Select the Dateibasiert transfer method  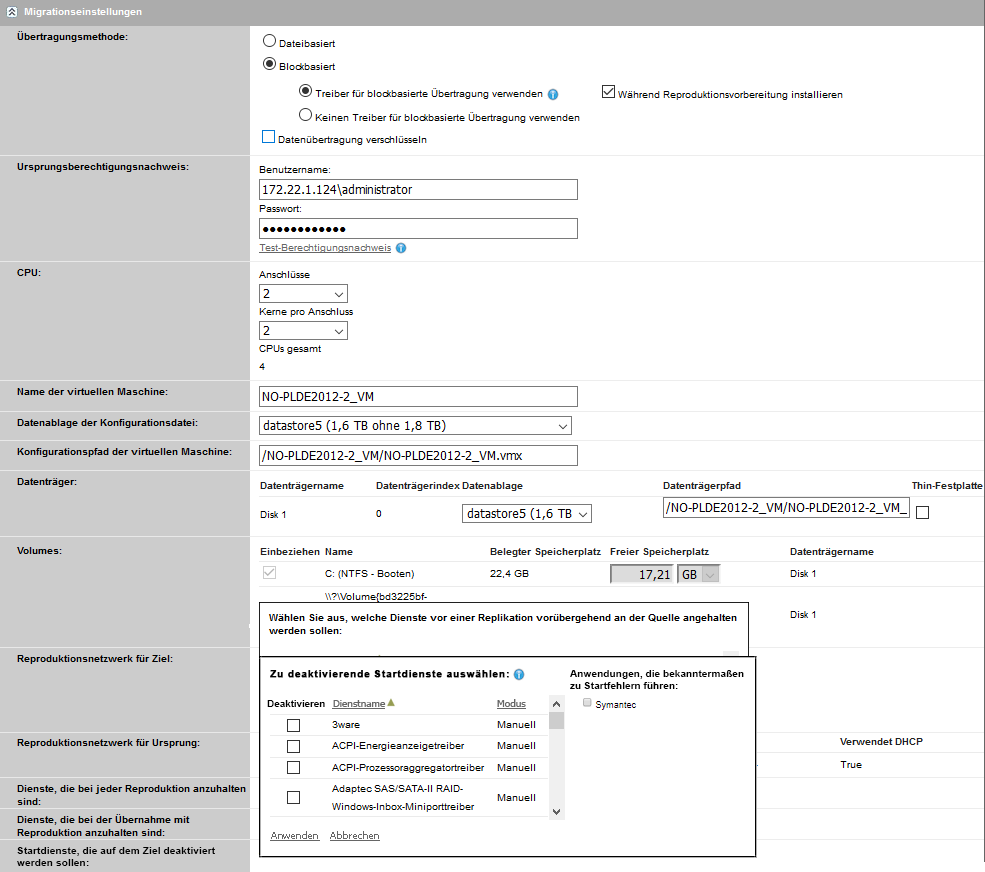coord(268,42)
